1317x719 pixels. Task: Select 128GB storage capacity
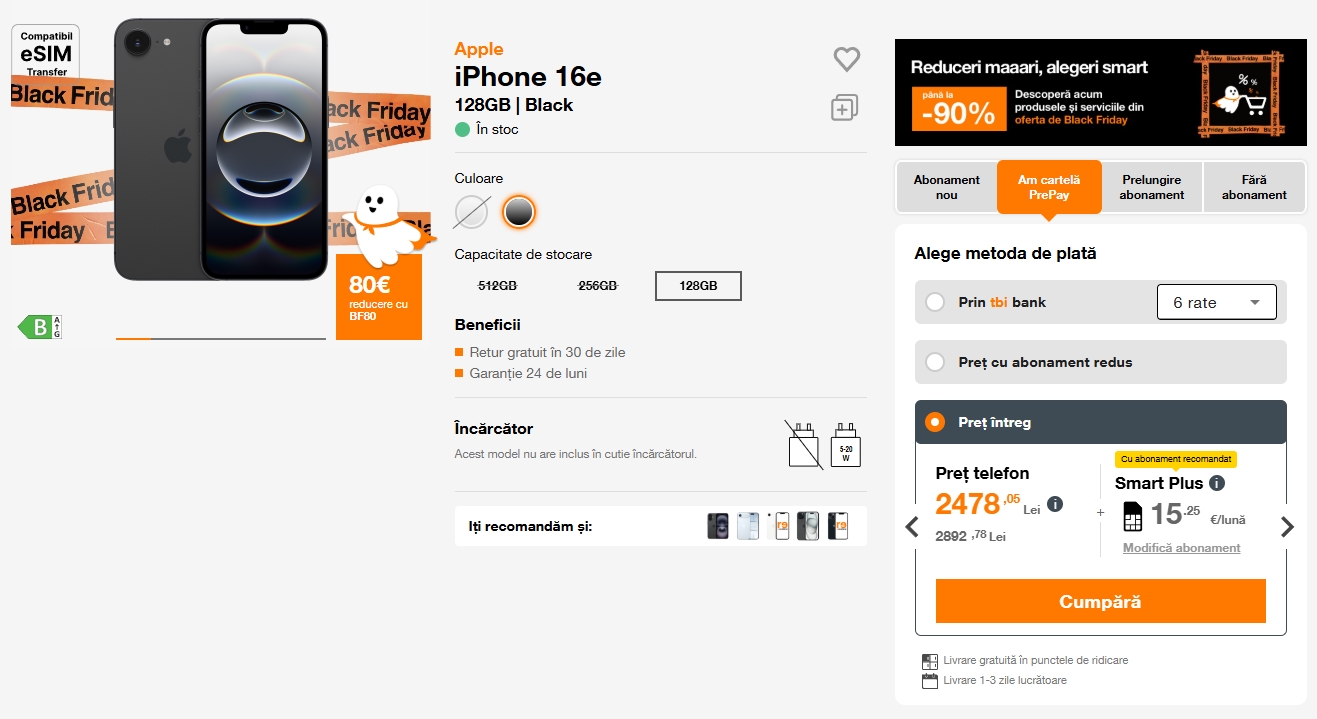pos(698,285)
